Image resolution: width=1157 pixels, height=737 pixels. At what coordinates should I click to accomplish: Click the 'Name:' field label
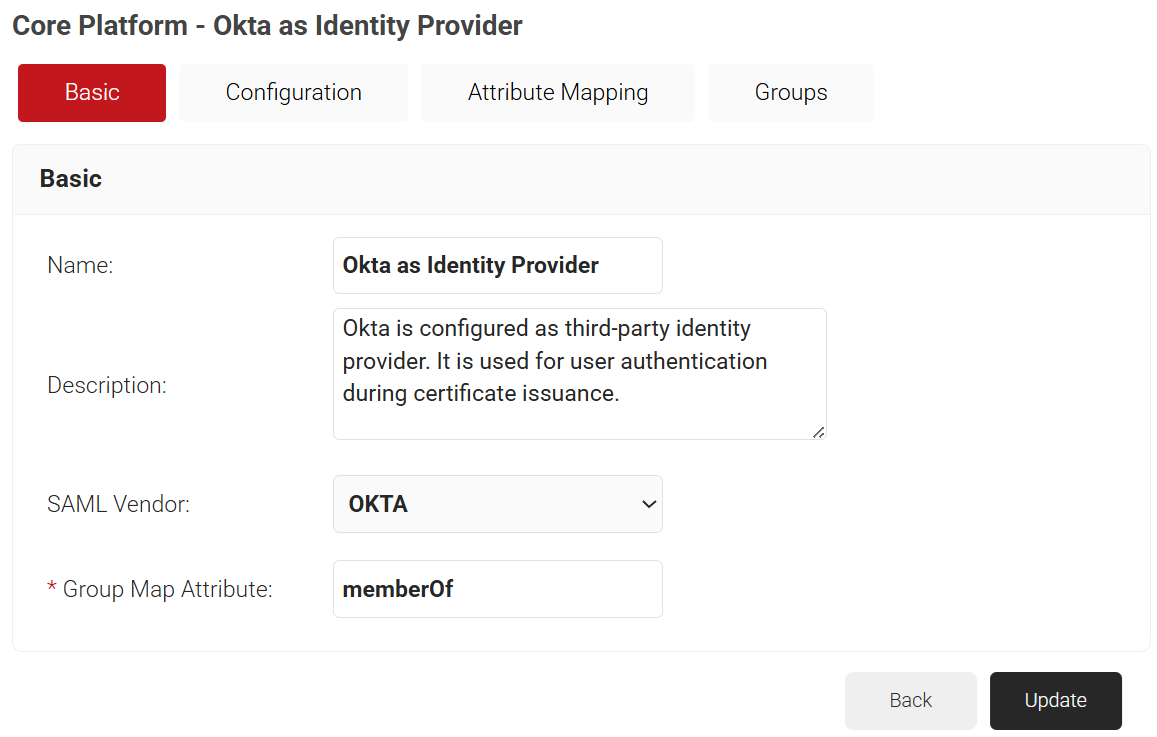tap(80, 266)
